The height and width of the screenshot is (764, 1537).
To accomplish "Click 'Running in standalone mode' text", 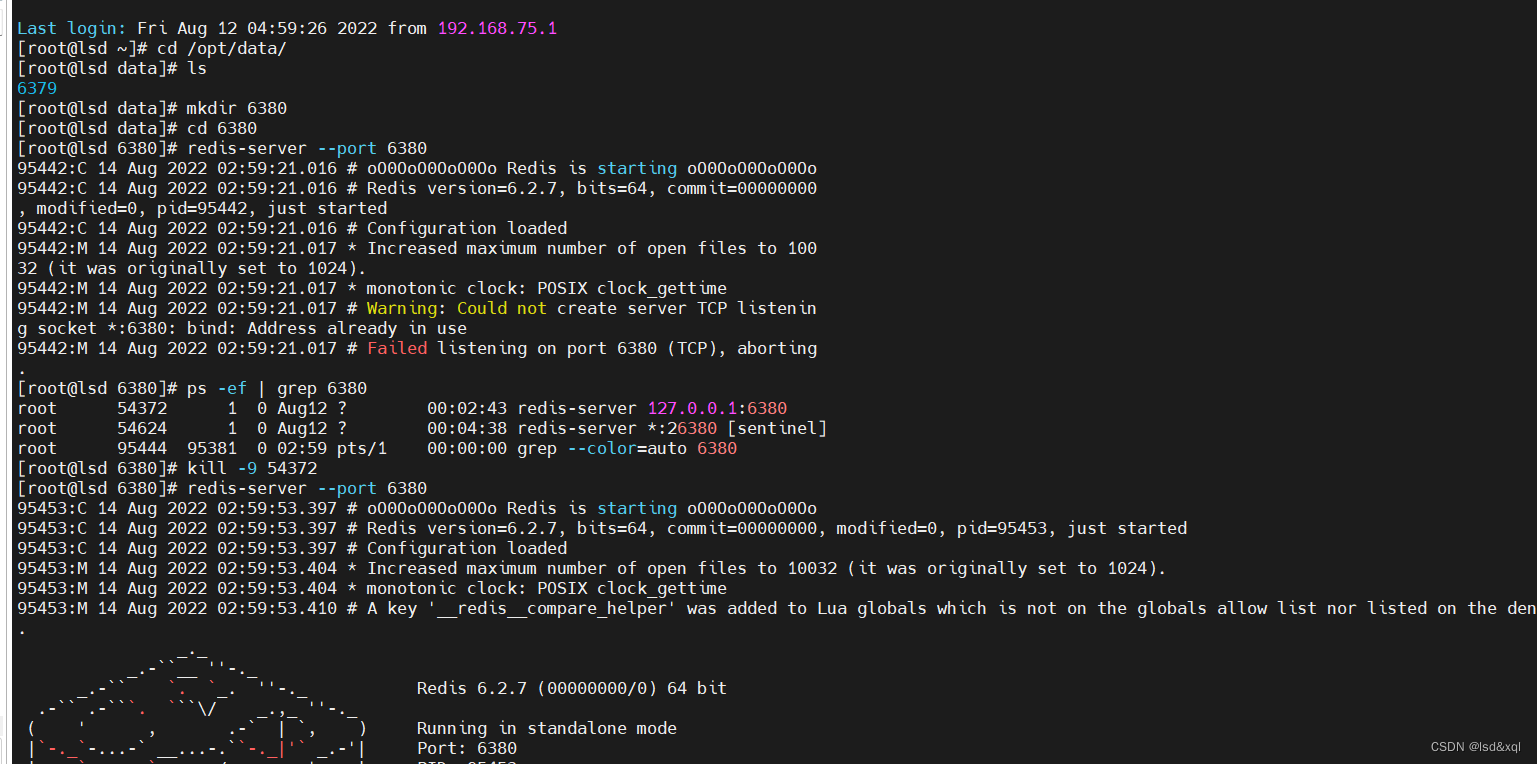I will pyautogui.click(x=547, y=728).
